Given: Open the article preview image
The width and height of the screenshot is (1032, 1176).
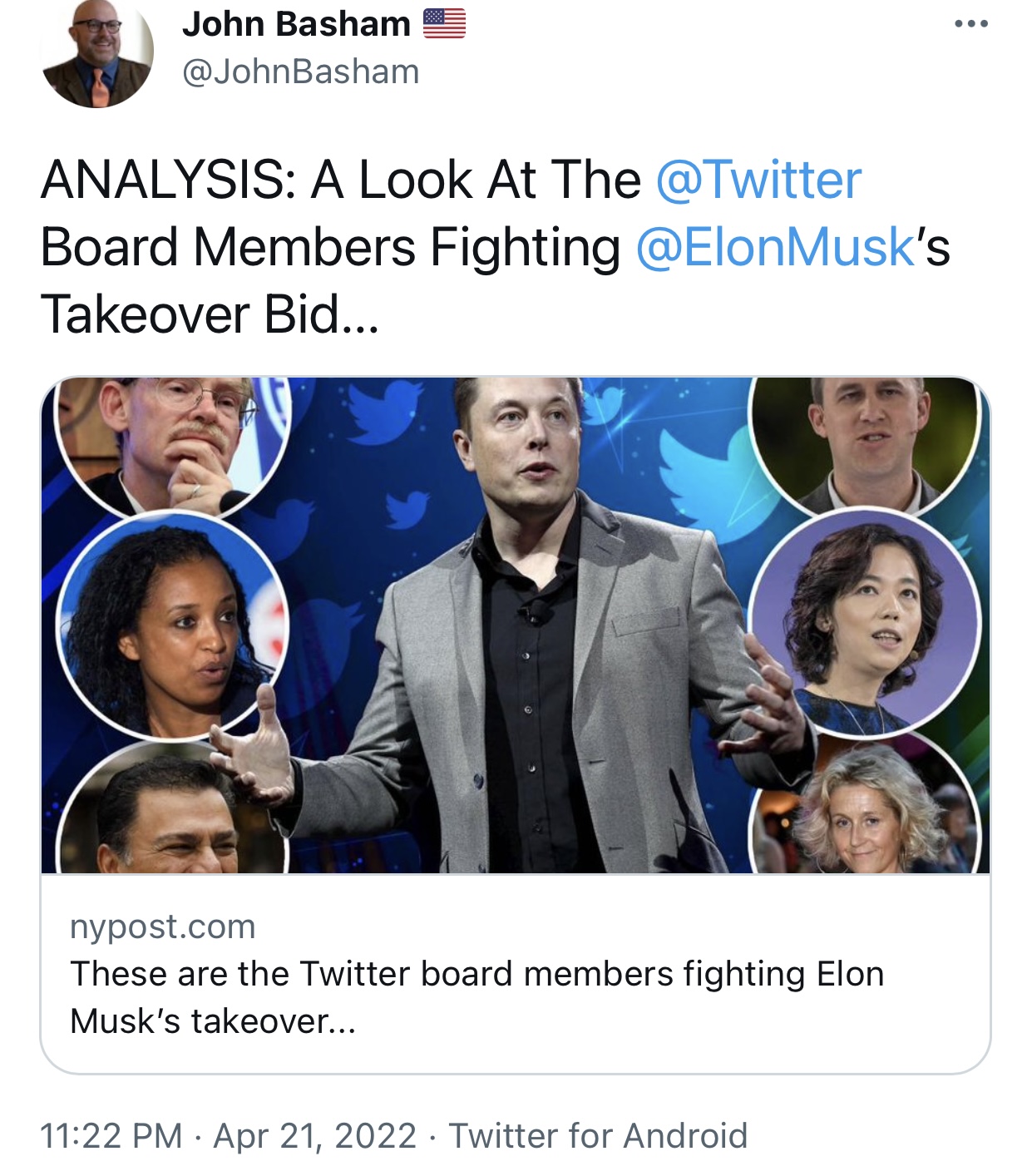Looking at the screenshot, I should point(516,625).
